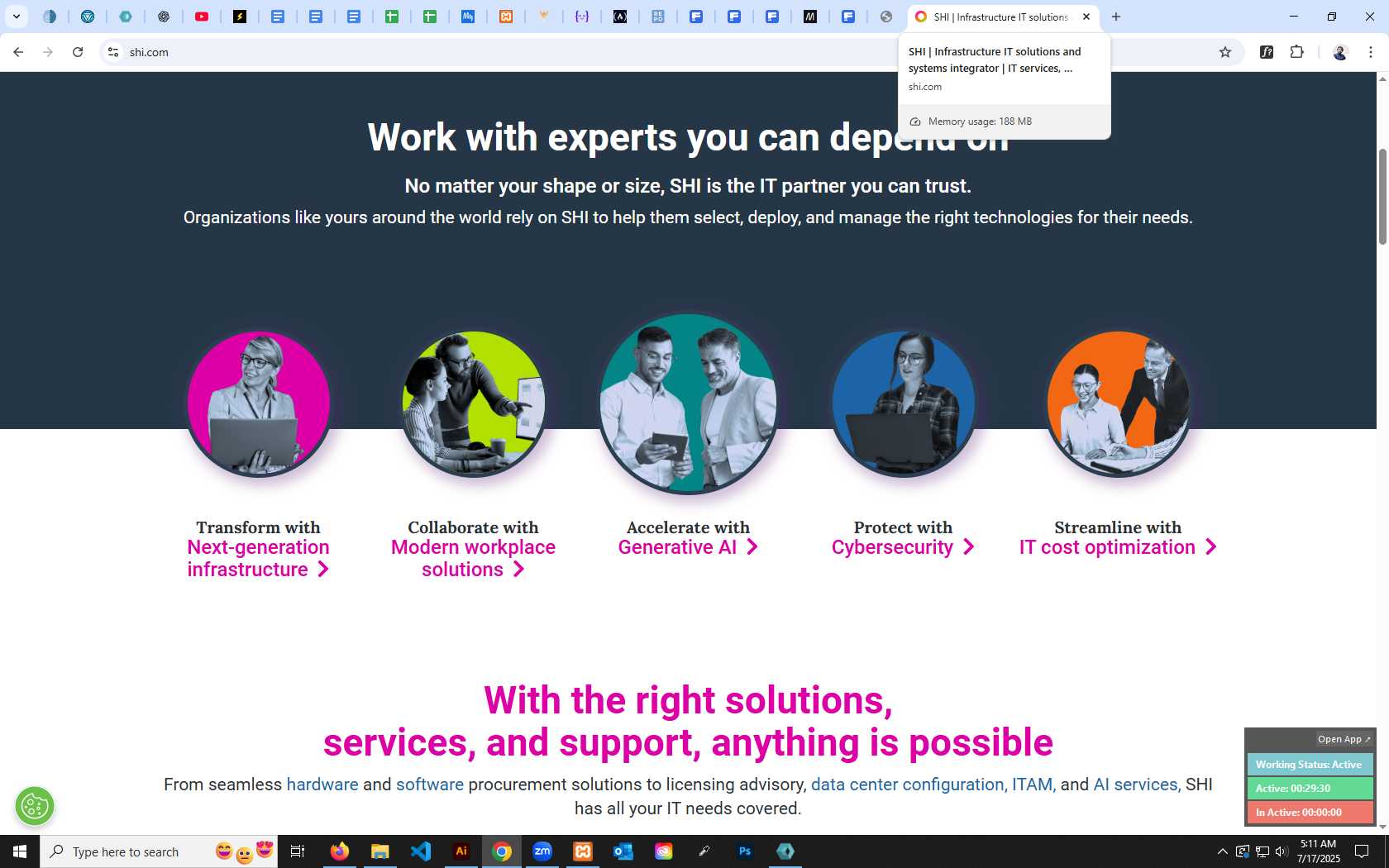Click the blue circle cybersecurity image
Viewport: 1389px width, 868px height.
pos(903,404)
